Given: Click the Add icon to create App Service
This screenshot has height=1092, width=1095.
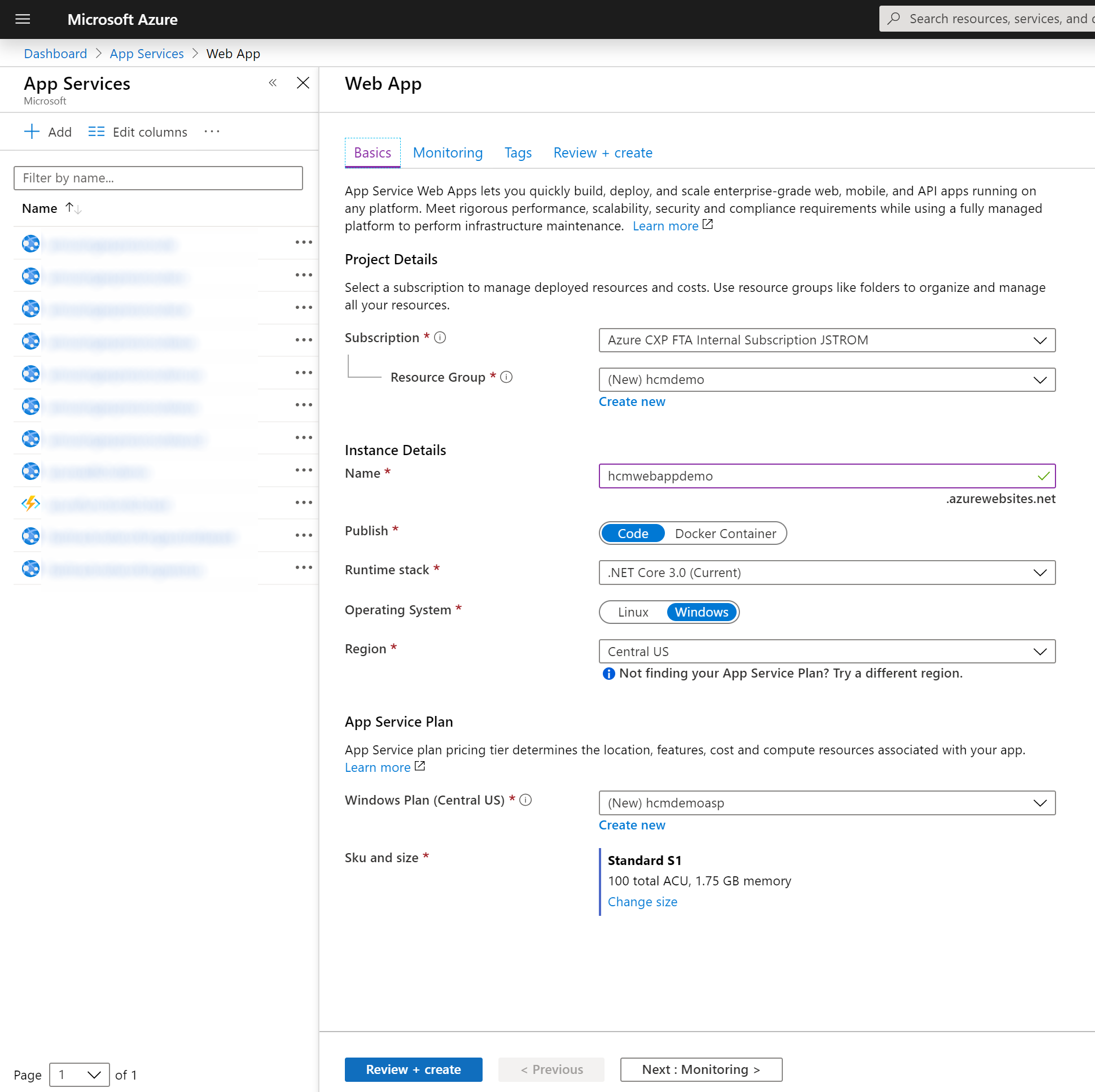Looking at the screenshot, I should point(32,131).
